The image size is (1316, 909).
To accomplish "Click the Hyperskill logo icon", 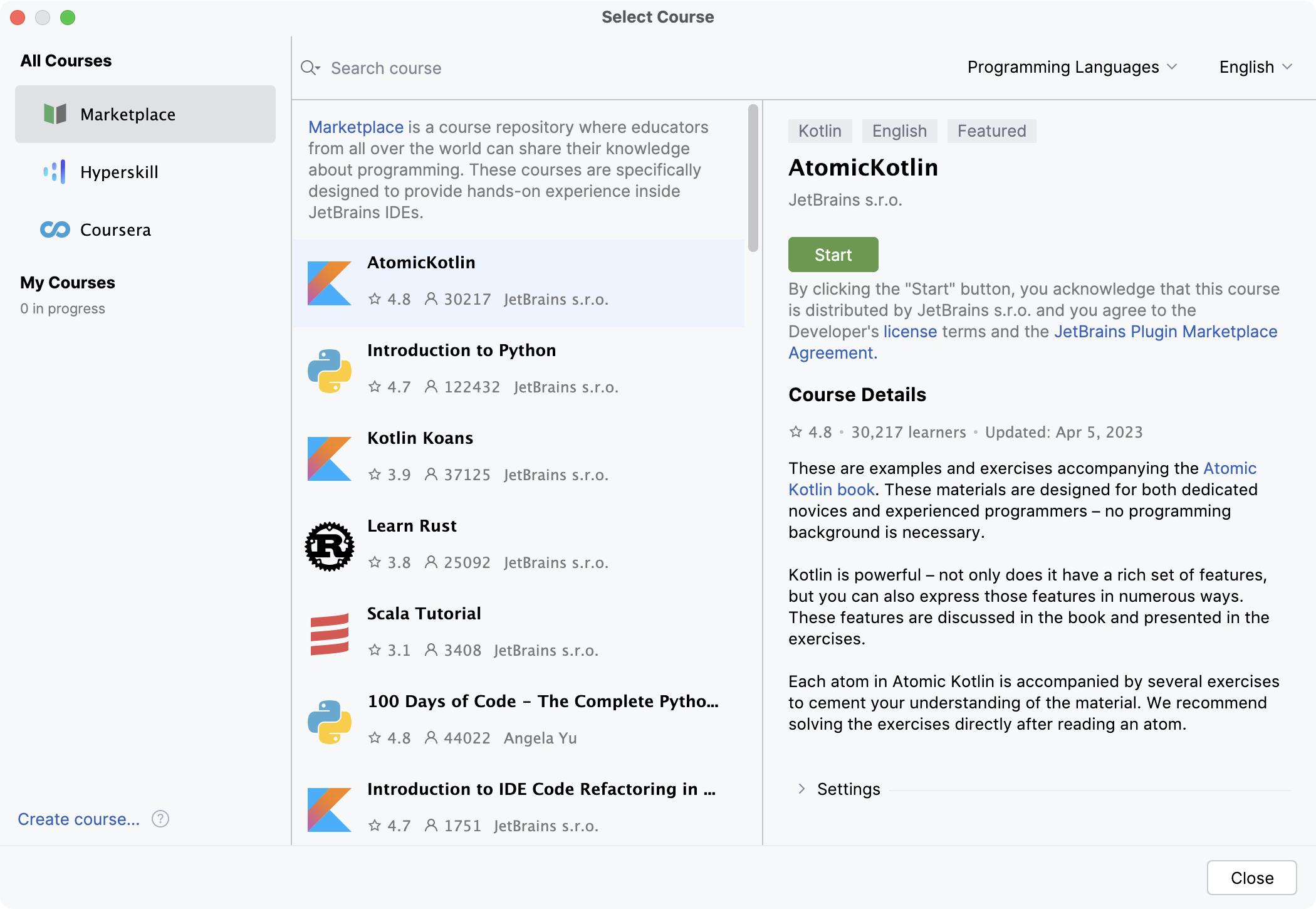I will point(55,172).
